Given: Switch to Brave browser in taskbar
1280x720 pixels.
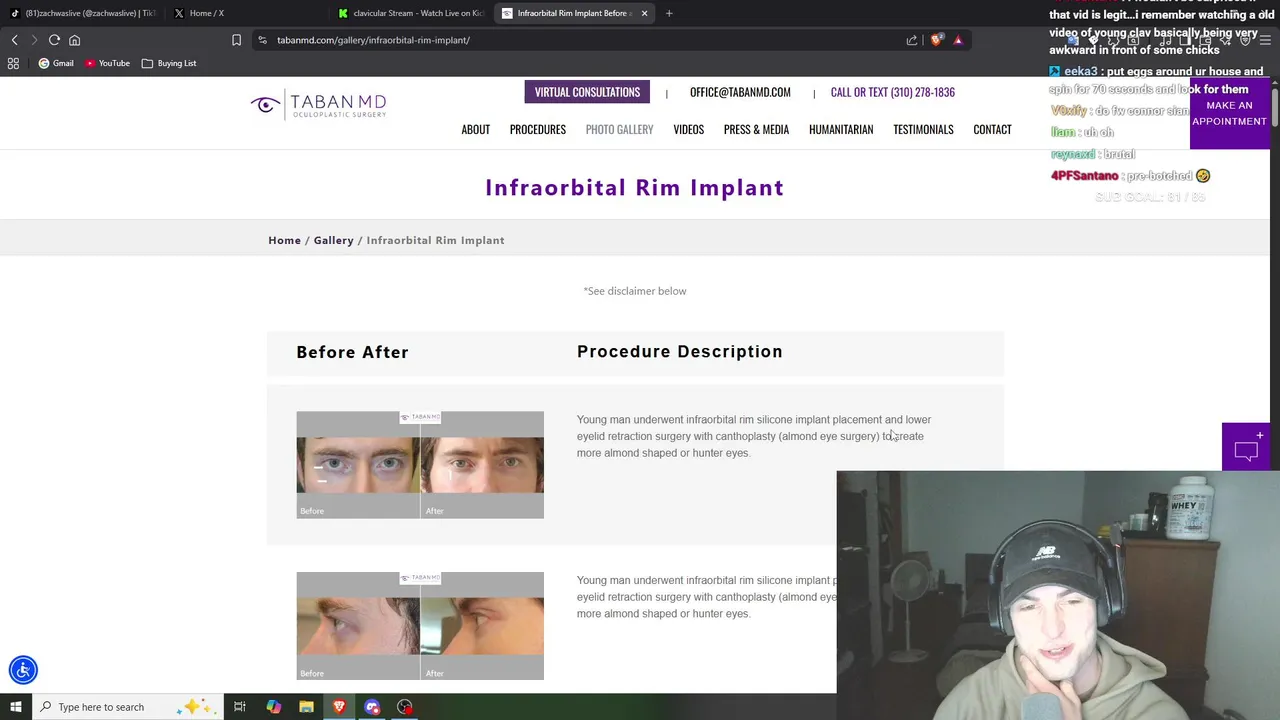Looking at the screenshot, I should pyautogui.click(x=339, y=707).
